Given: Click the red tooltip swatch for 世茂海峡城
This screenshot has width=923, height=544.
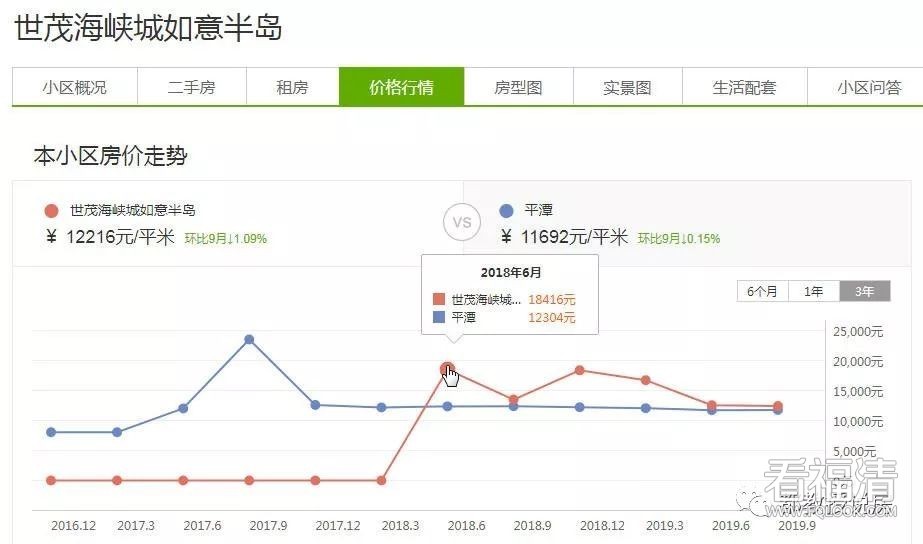Looking at the screenshot, I should [x=439, y=299].
